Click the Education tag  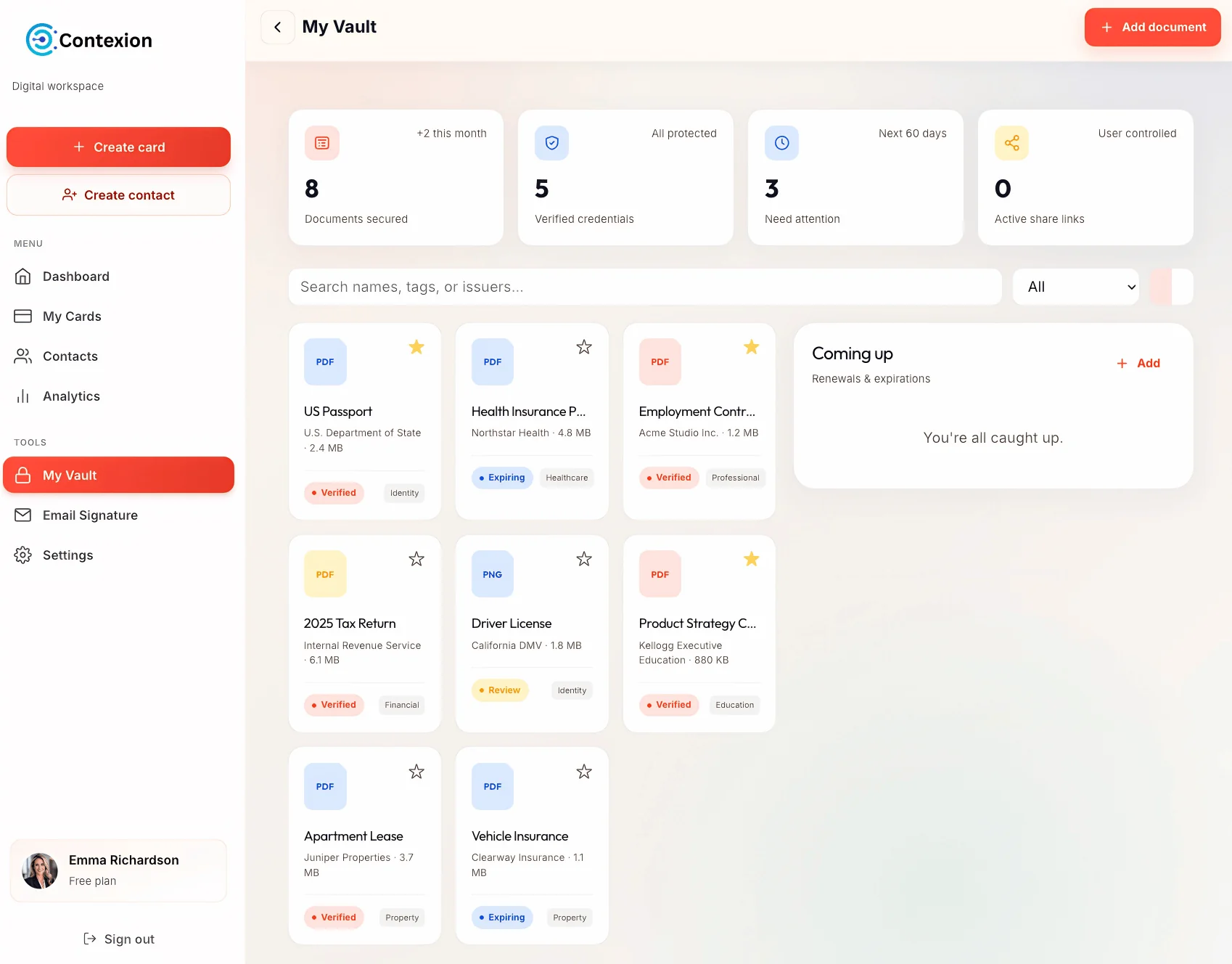(x=735, y=705)
